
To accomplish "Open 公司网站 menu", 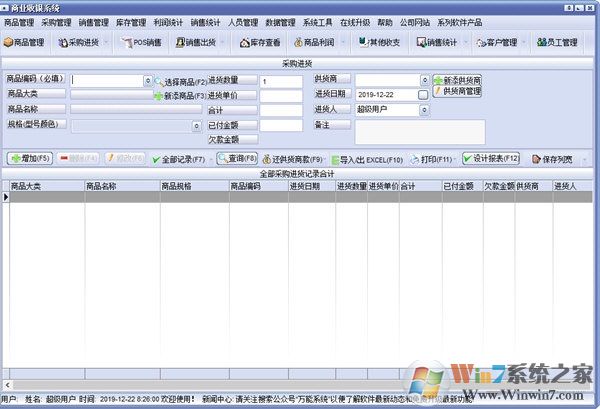I will 415,23.
